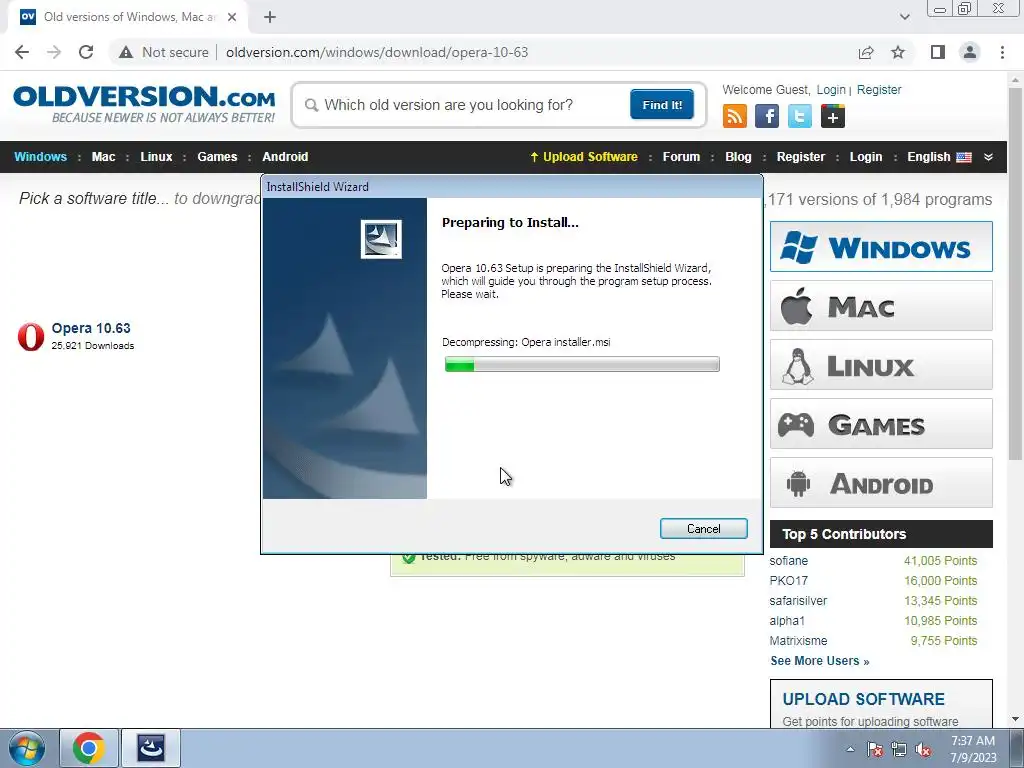Open the Windows nav menu item
The width and height of the screenshot is (1024, 768).
pyautogui.click(x=40, y=157)
